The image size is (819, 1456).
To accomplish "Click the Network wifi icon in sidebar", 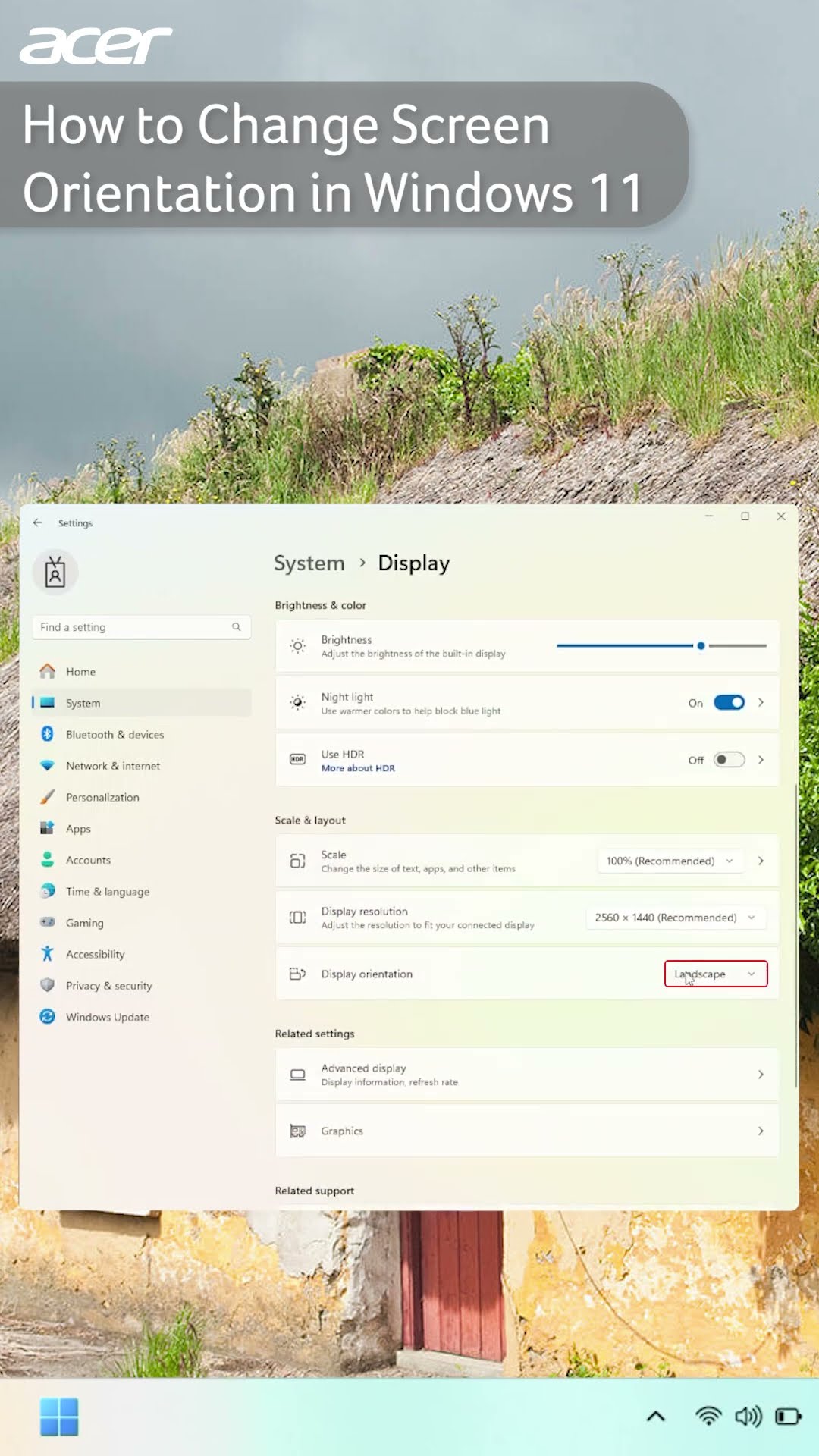I will coord(47,766).
